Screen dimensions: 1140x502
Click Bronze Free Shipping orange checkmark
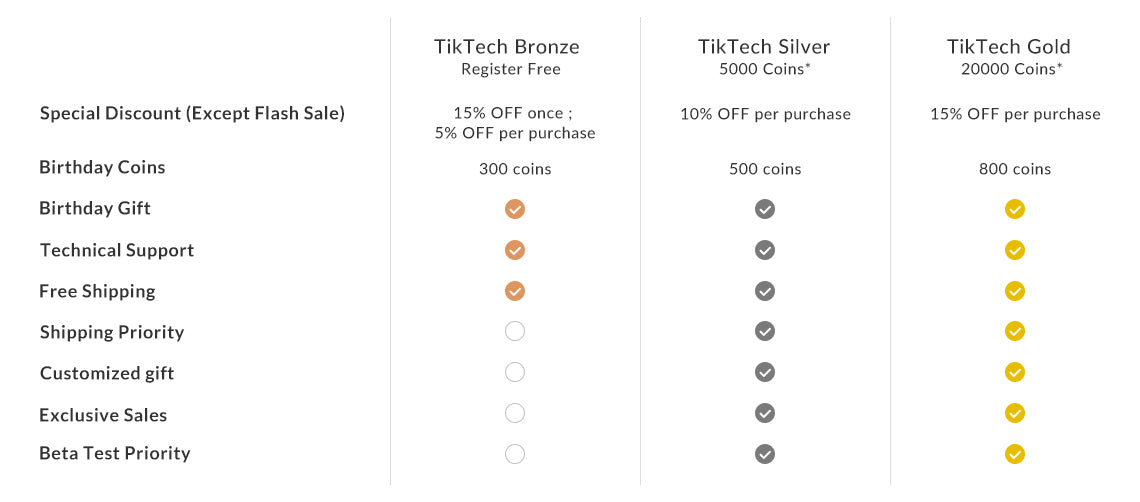tap(515, 291)
